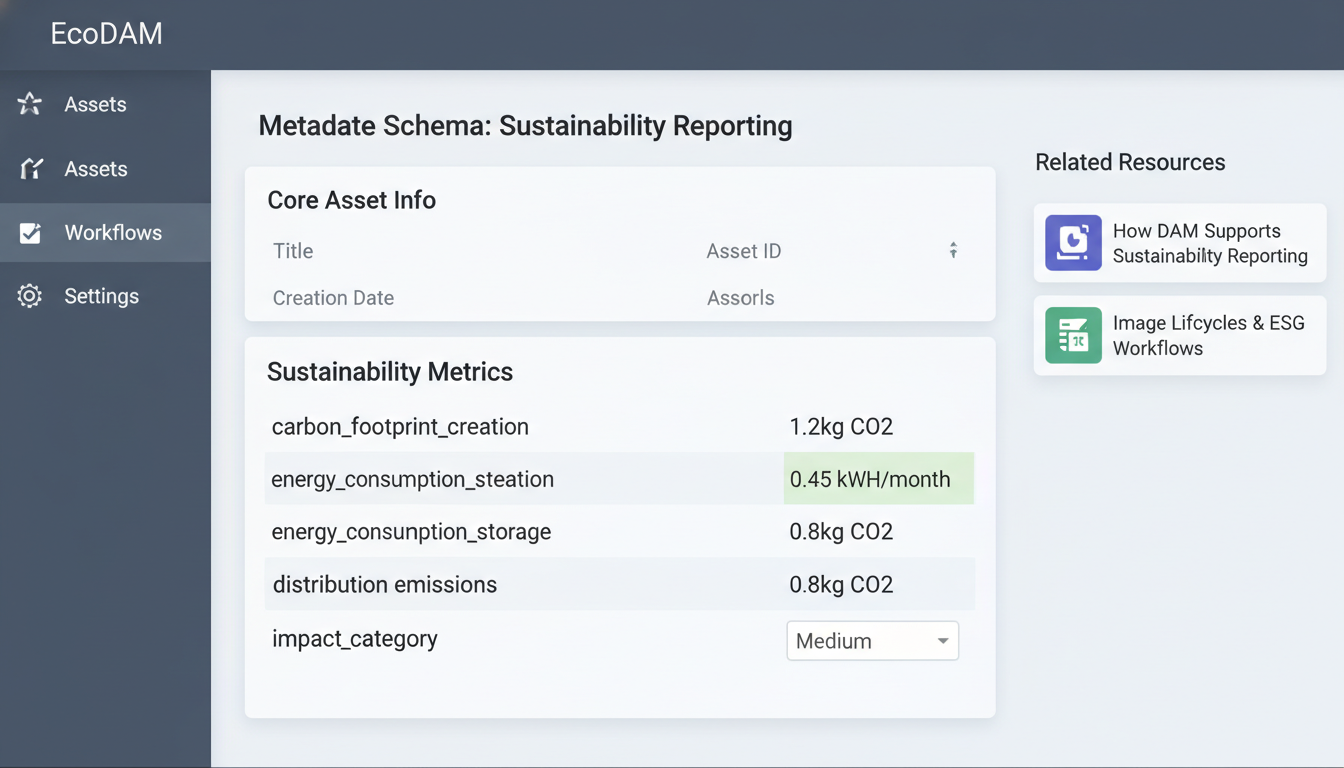The image size is (1344, 768).
Task: Click the home-shaped Assets icon
Action: (29, 168)
